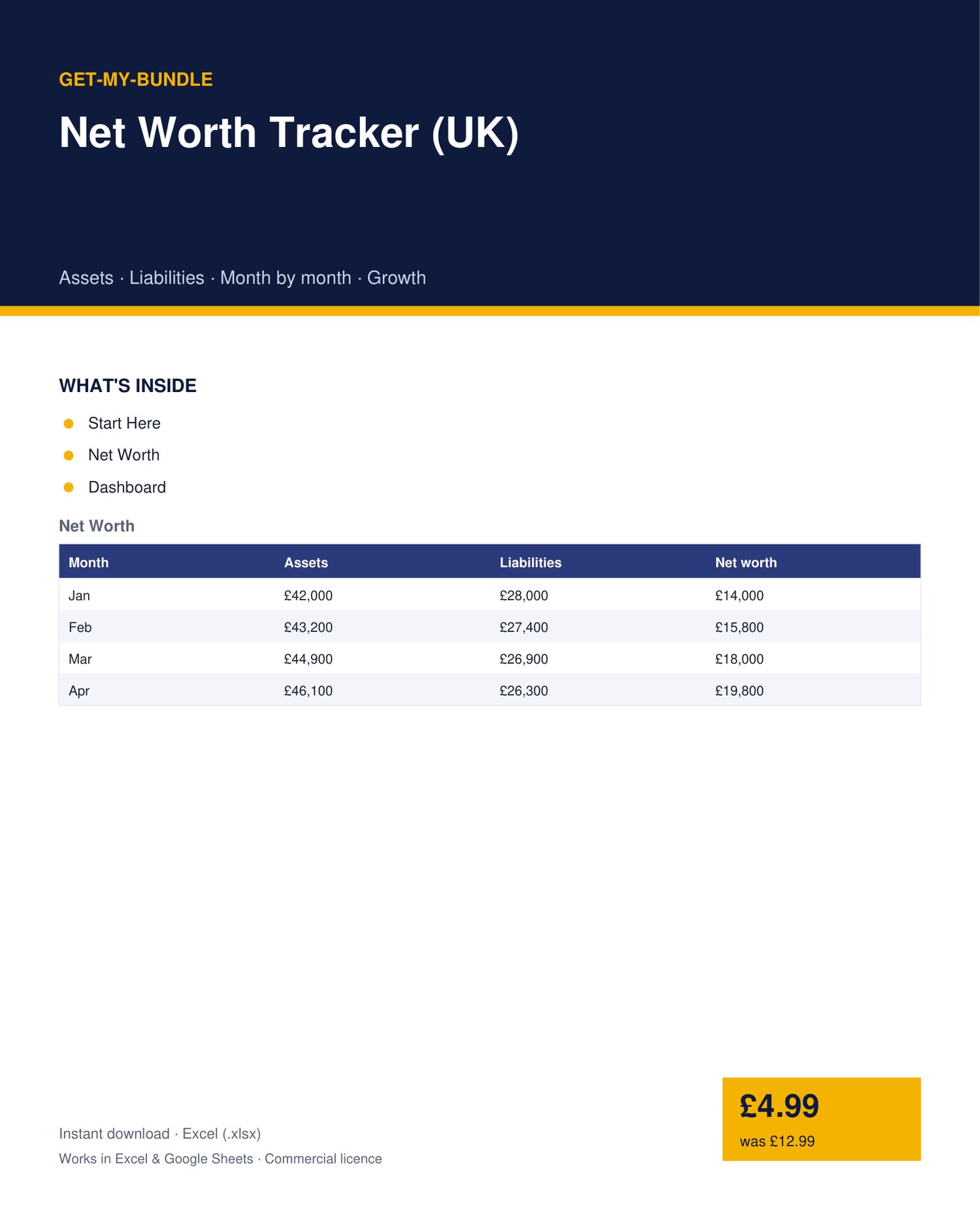Click the Instant download Excel (.xlsx) line
This screenshot has height=1225, width=980.
[x=160, y=1134]
